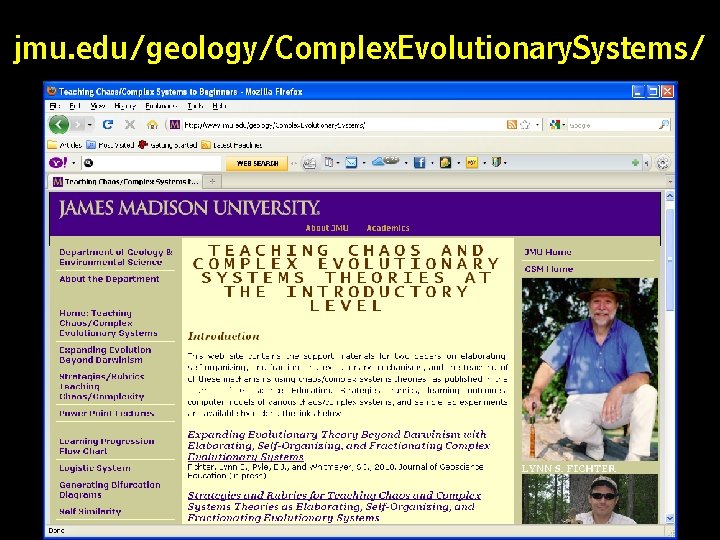The width and height of the screenshot is (720, 540).
Task: Click the Yahoo toolbar search field
Action: point(152,163)
